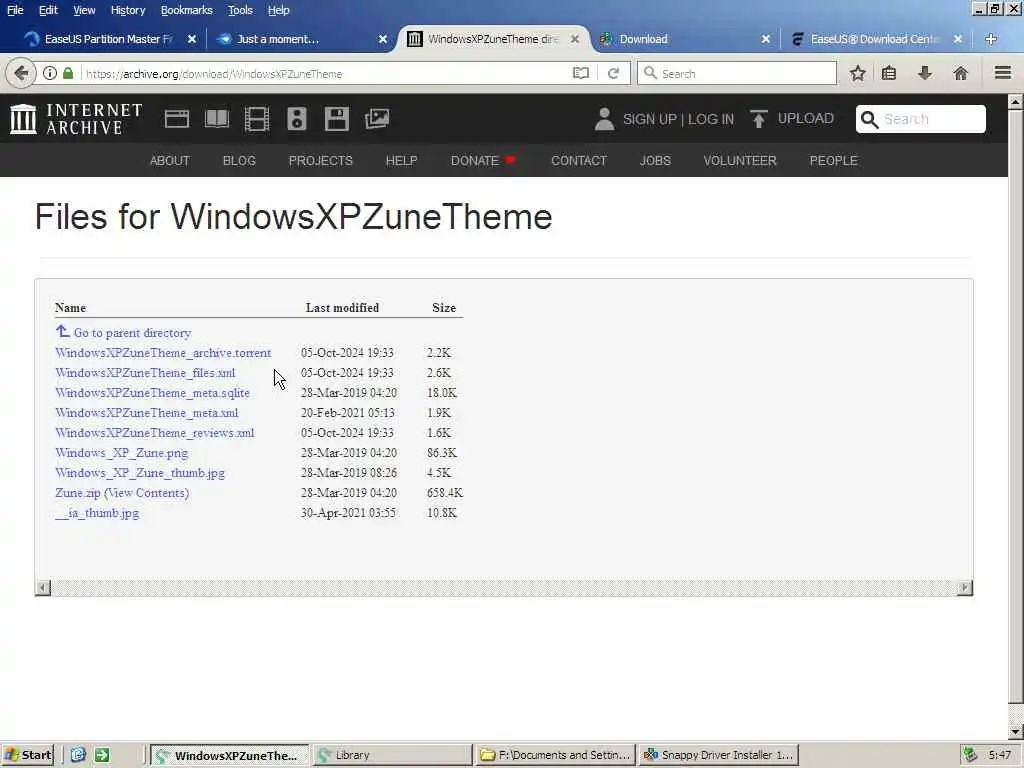This screenshot has height=768, width=1024.
Task: Download Zune.zip file
Action: point(78,493)
